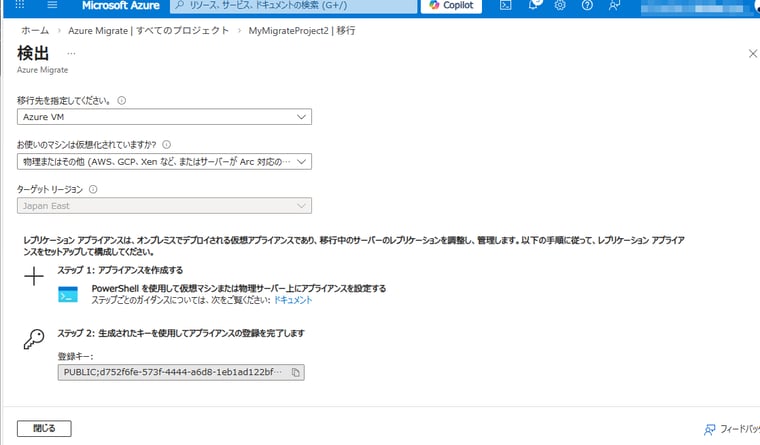Image resolution: width=760 pixels, height=445 pixels.
Task: Click the Azure Migrate subtitle text
Action: [x=43, y=70]
